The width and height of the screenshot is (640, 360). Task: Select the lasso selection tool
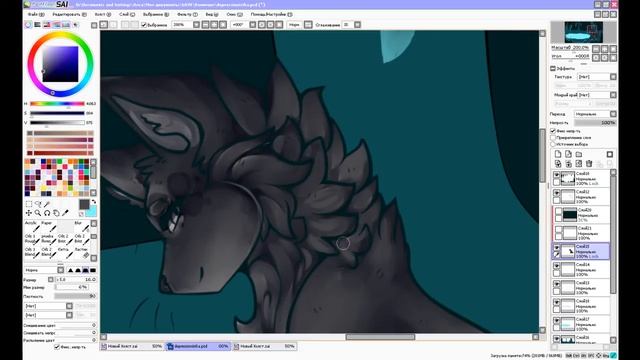[38, 204]
